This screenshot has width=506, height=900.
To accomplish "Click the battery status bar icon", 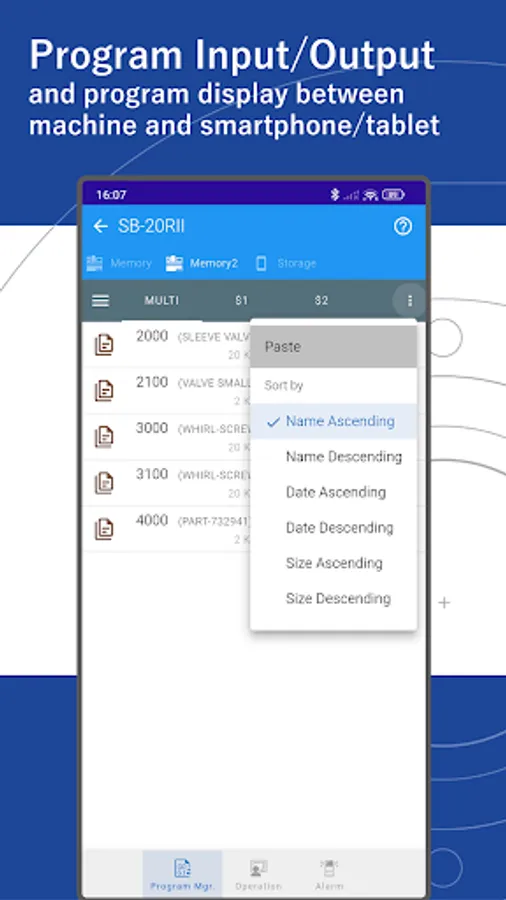I will (x=393, y=195).
